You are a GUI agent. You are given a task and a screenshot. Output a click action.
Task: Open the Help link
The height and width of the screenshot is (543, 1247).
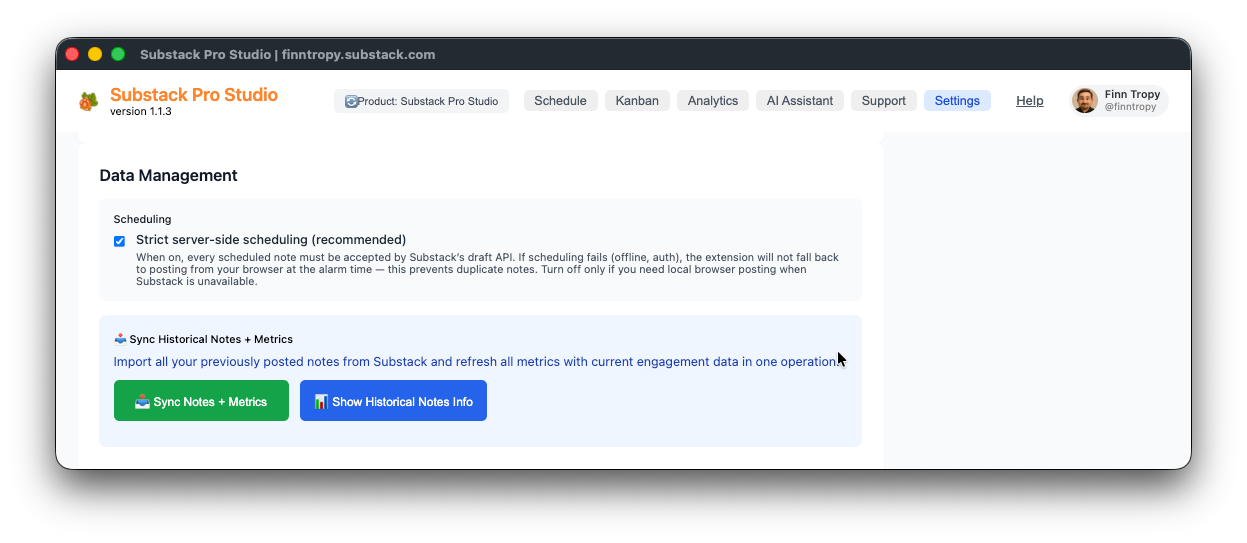click(x=1030, y=101)
